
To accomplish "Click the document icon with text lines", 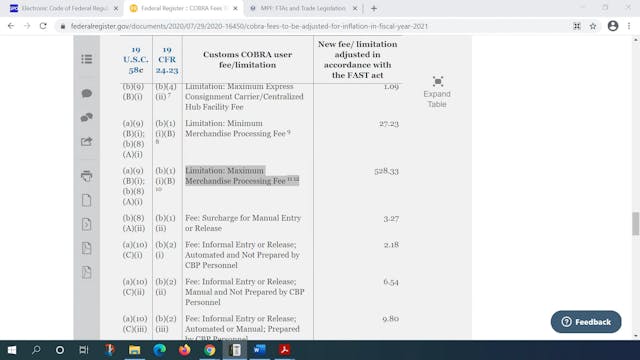I will point(87,248).
